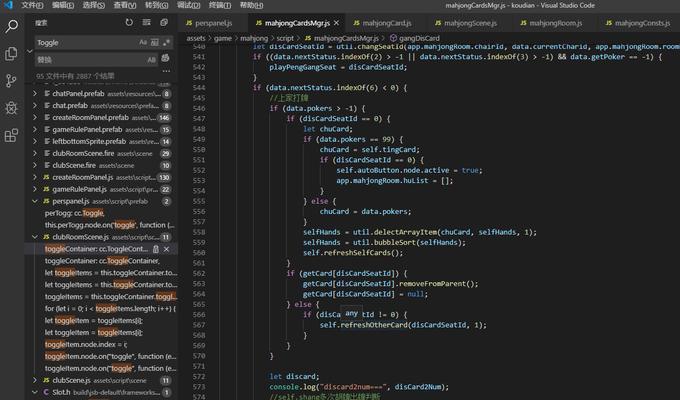Open the Run and Debug view

tap(12, 107)
